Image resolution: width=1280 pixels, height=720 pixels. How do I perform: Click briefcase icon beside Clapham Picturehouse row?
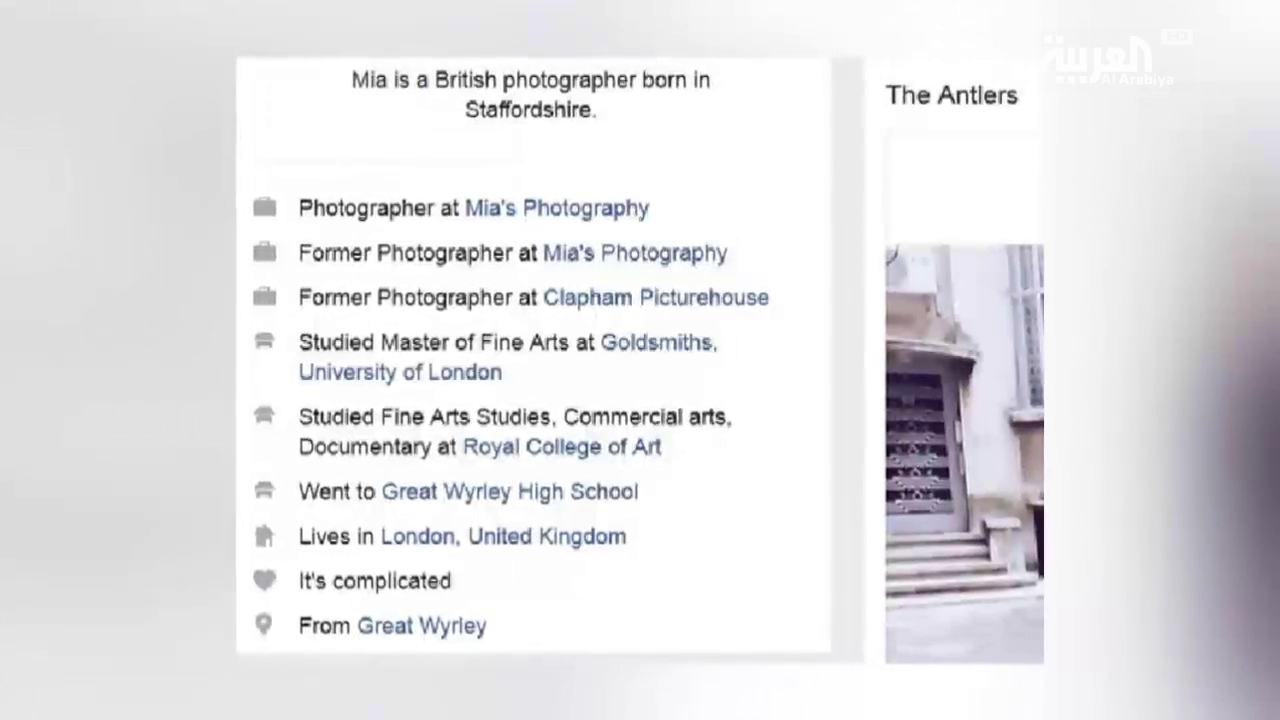click(x=264, y=296)
